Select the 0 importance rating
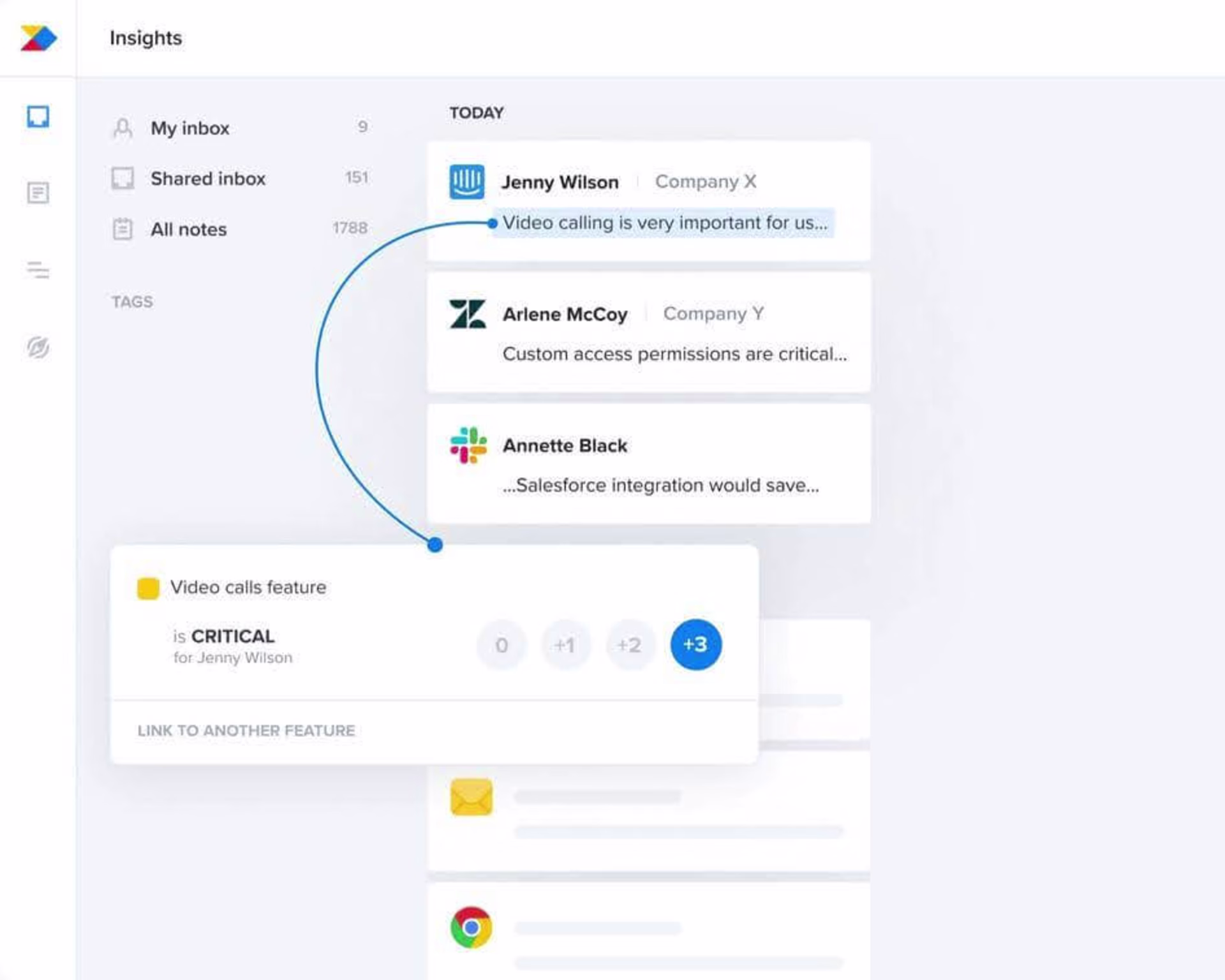The image size is (1225, 980). coord(501,645)
